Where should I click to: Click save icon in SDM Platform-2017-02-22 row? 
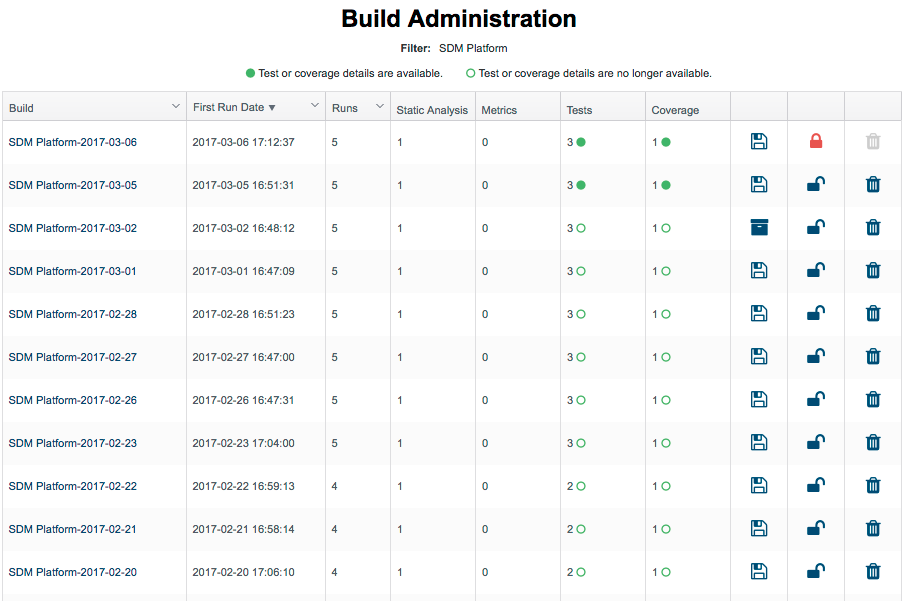(758, 486)
